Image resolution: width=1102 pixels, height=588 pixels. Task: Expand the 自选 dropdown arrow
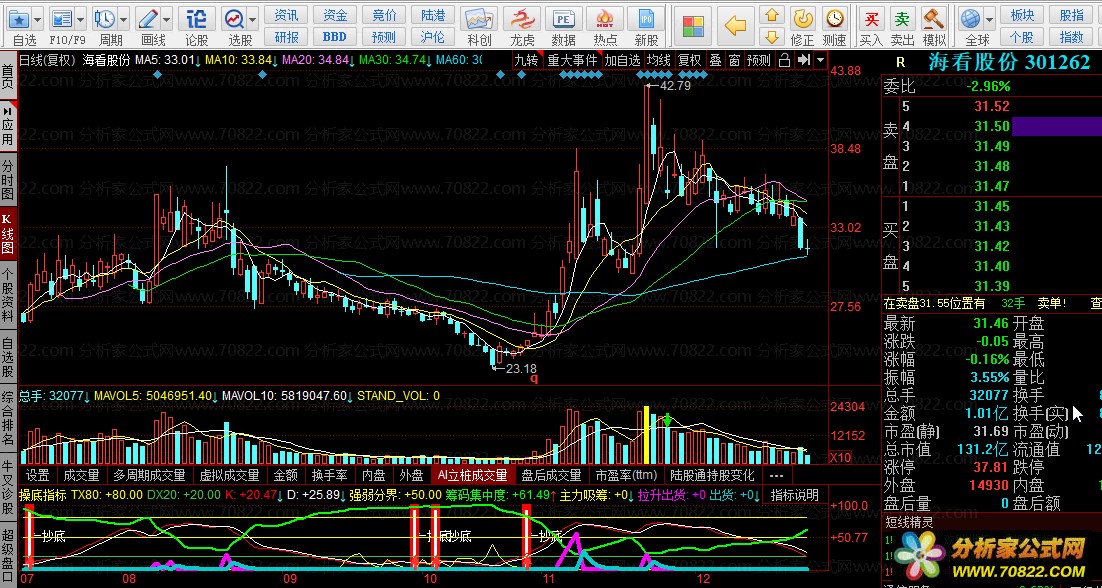pos(37,19)
